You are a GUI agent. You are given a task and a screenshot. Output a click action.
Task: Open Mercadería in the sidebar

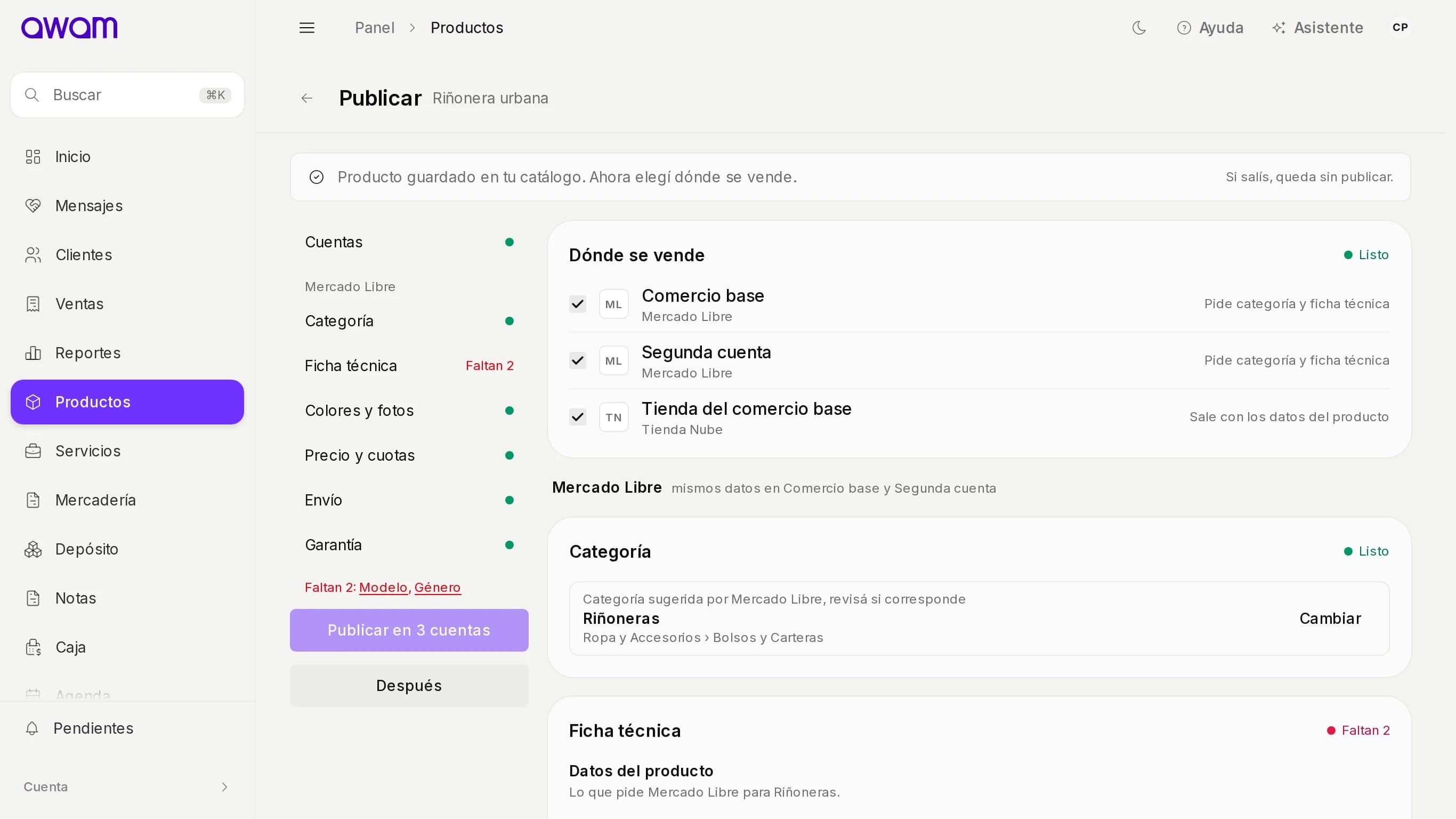pos(127,500)
